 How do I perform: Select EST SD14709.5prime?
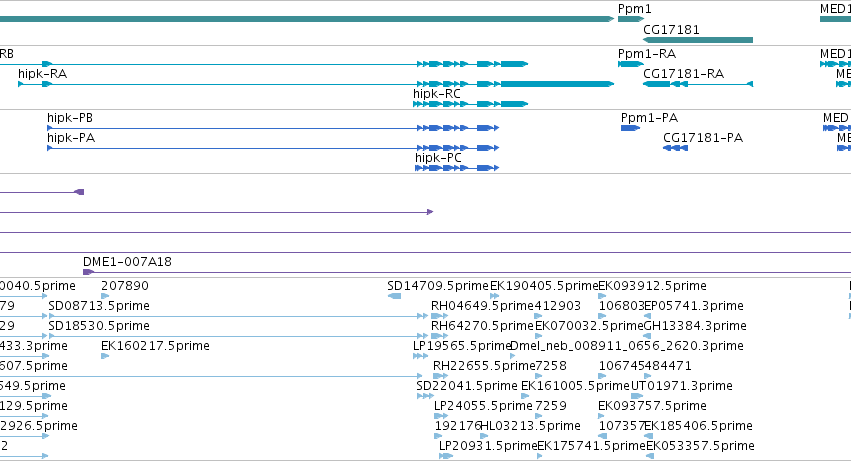(438, 286)
